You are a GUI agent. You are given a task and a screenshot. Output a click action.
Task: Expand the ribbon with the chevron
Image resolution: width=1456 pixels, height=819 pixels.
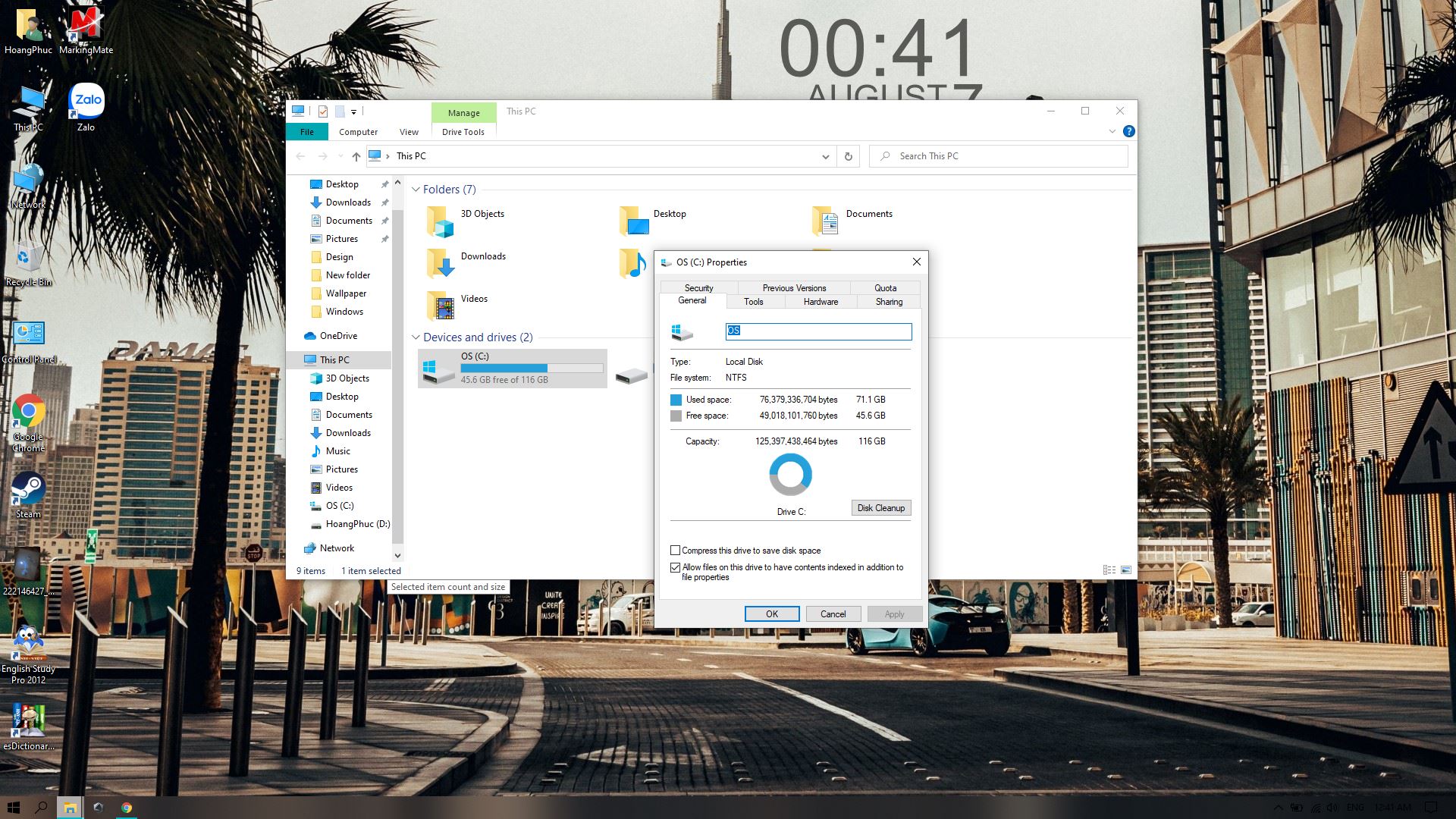point(1112,131)
